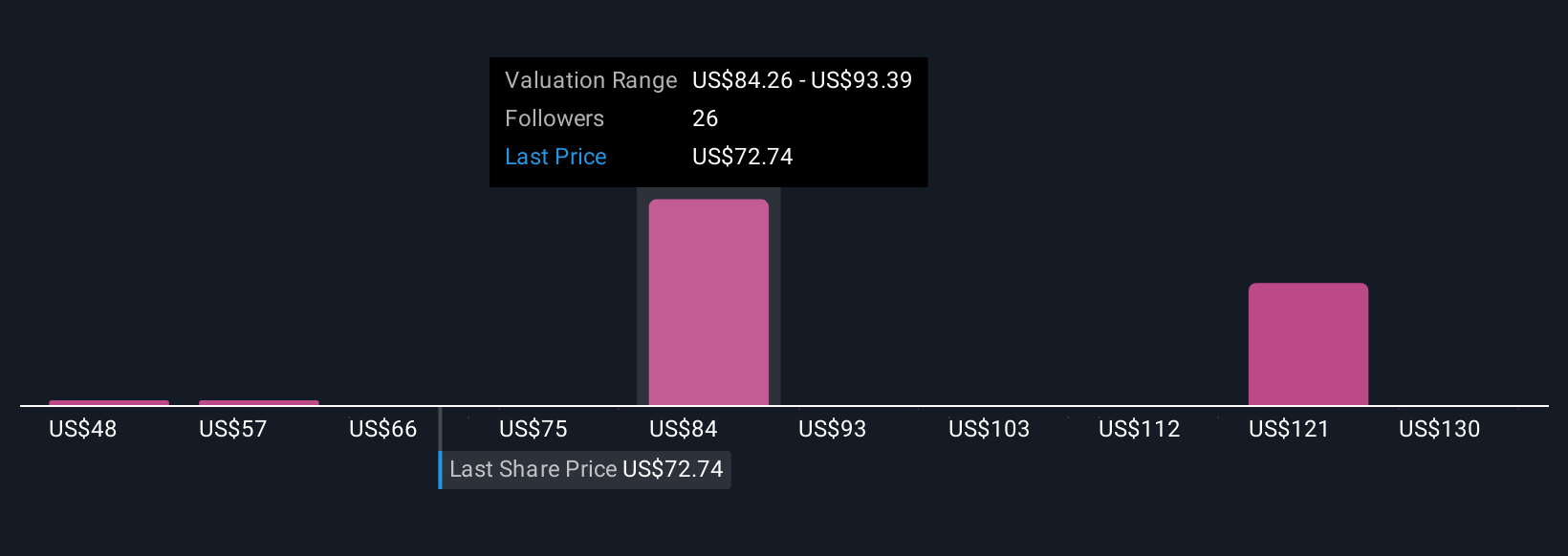Click the US$112 axis label

tap(1140, 429)
